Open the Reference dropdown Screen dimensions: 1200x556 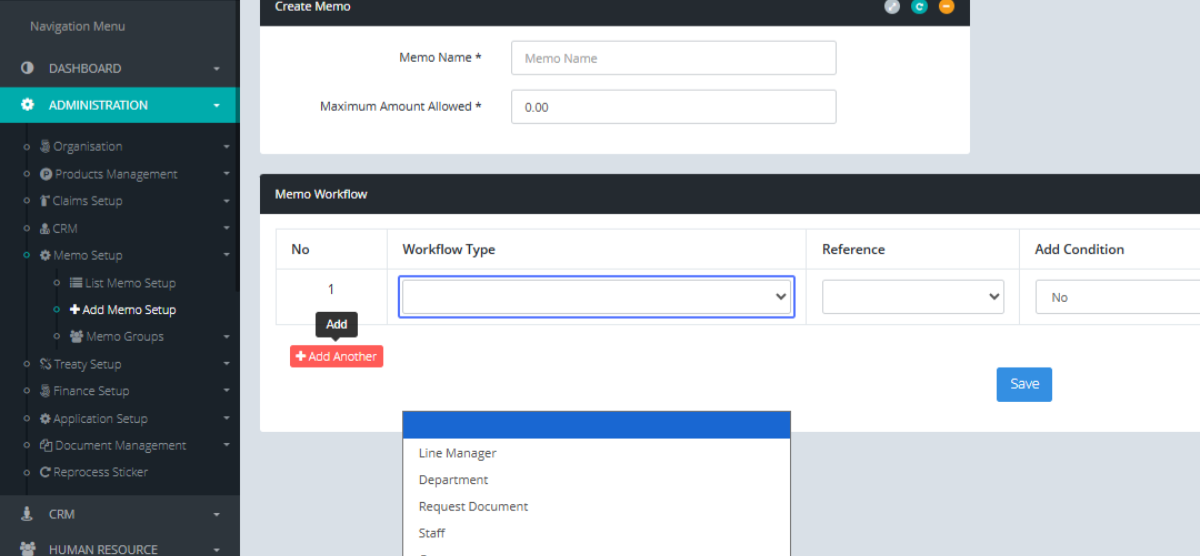(912, 297)
